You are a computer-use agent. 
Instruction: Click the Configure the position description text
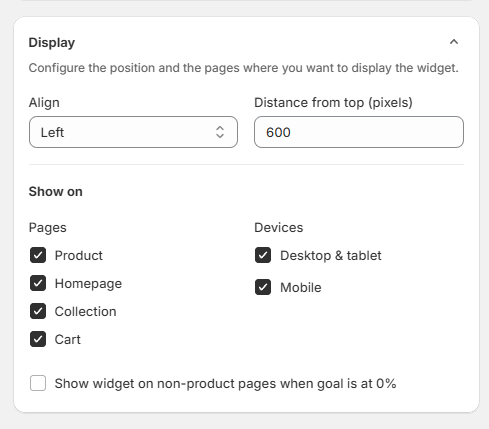tap(244, 68)
